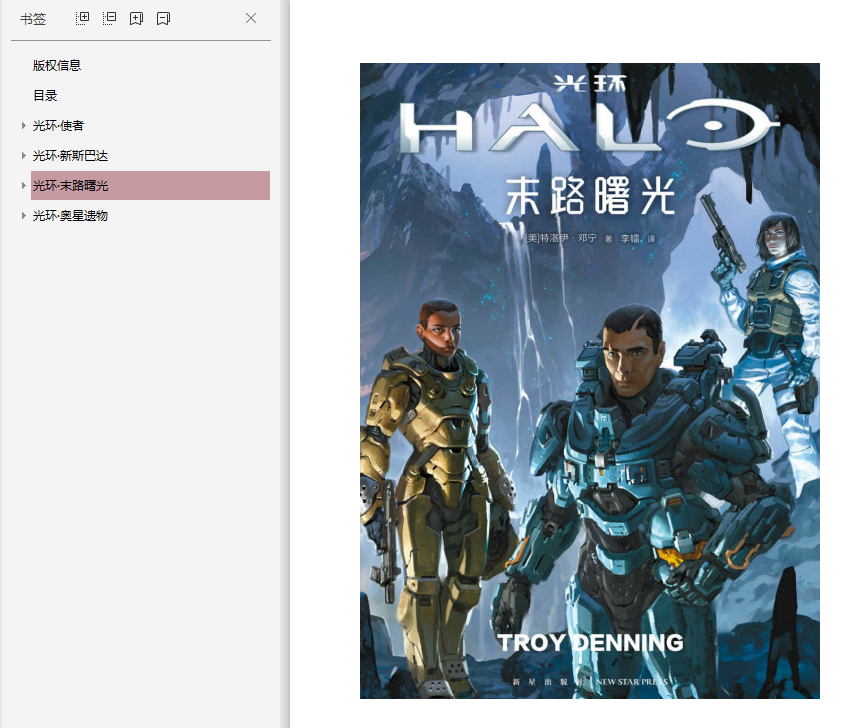Viewport: 849px width, 728px height.
Task: Click the 末路曙光 title on cover
Action: point(590,196)
